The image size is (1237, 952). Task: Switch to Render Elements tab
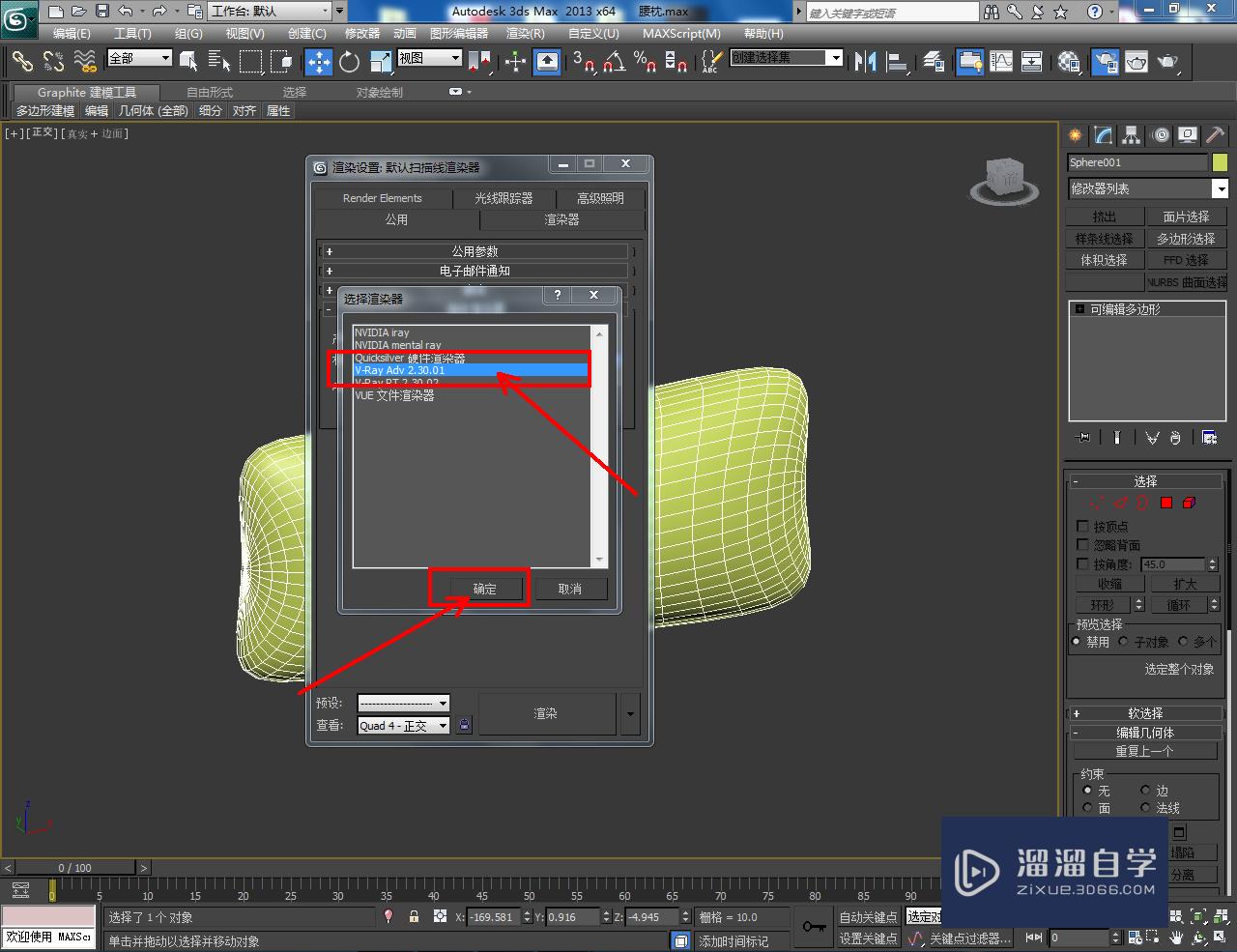click(383, 198)
